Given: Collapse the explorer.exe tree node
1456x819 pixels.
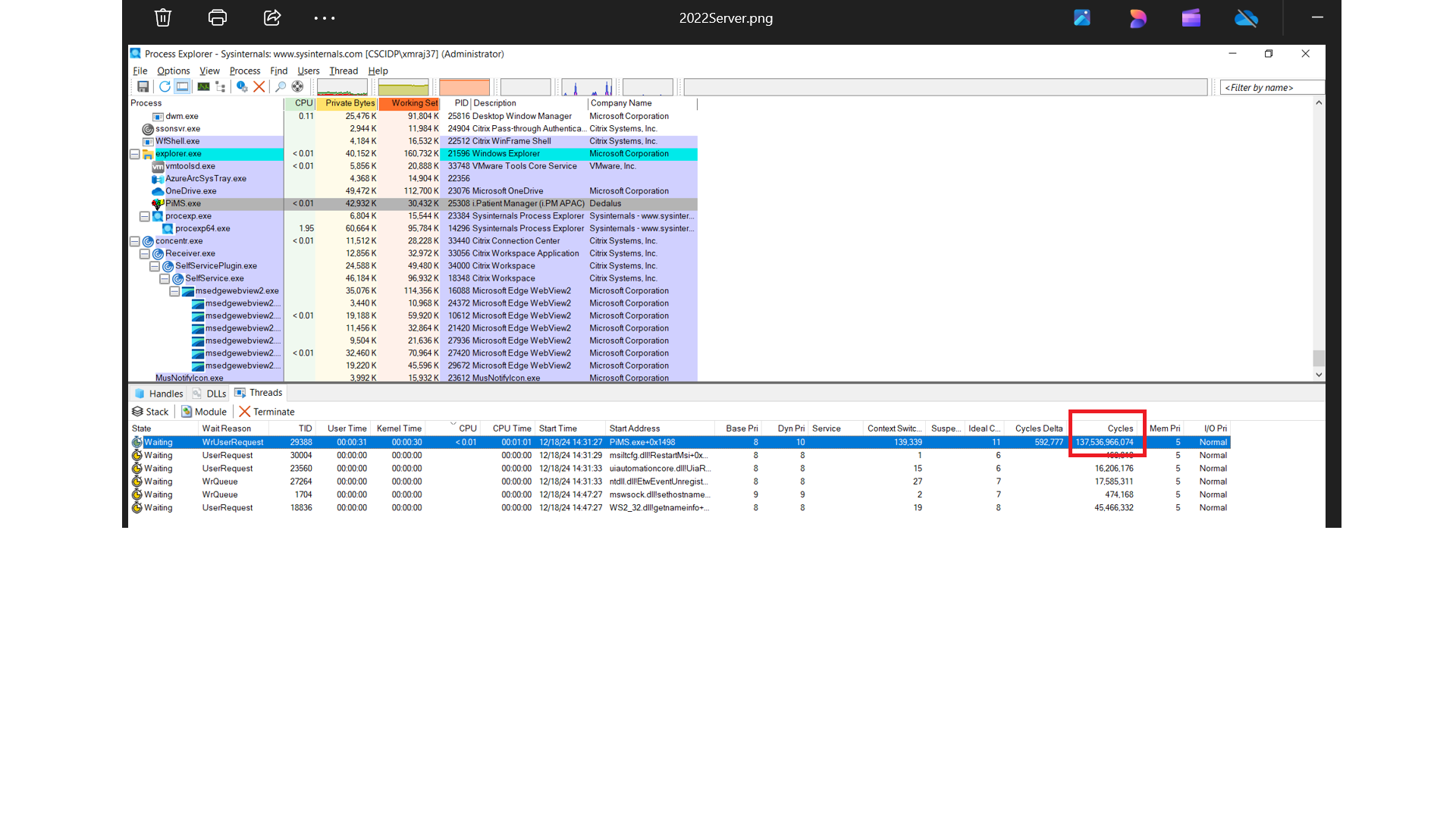Looking at the screenshot, I should click(135, 154).
